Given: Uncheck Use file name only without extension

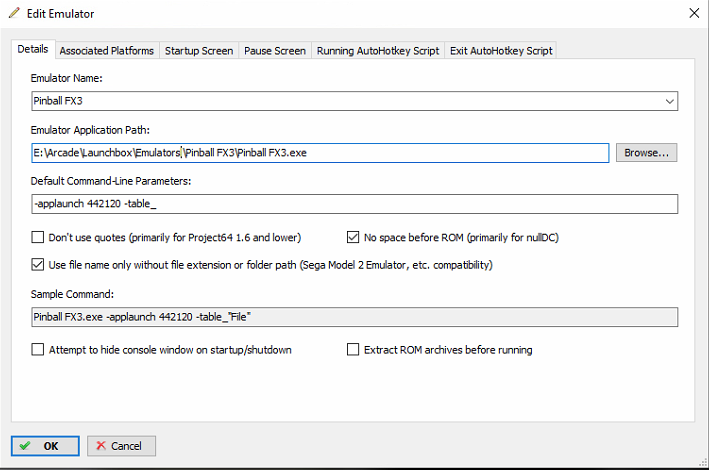Looking at the screenshot, I should (38, 265).
